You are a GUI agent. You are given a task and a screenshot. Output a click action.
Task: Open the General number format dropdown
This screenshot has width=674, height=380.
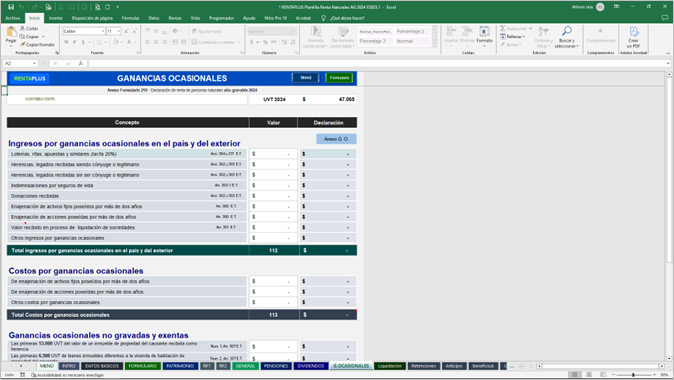(294, 31)
